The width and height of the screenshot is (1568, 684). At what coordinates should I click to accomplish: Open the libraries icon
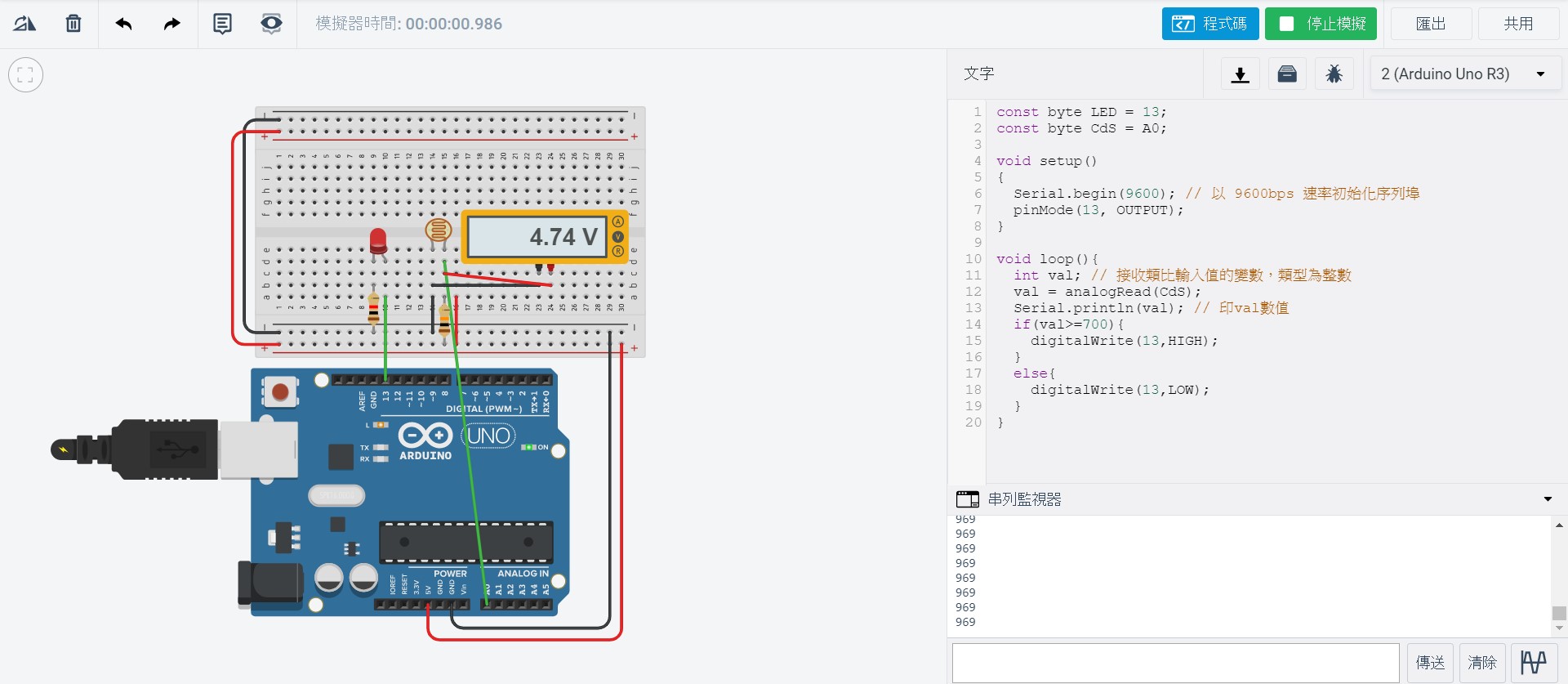1287,74
